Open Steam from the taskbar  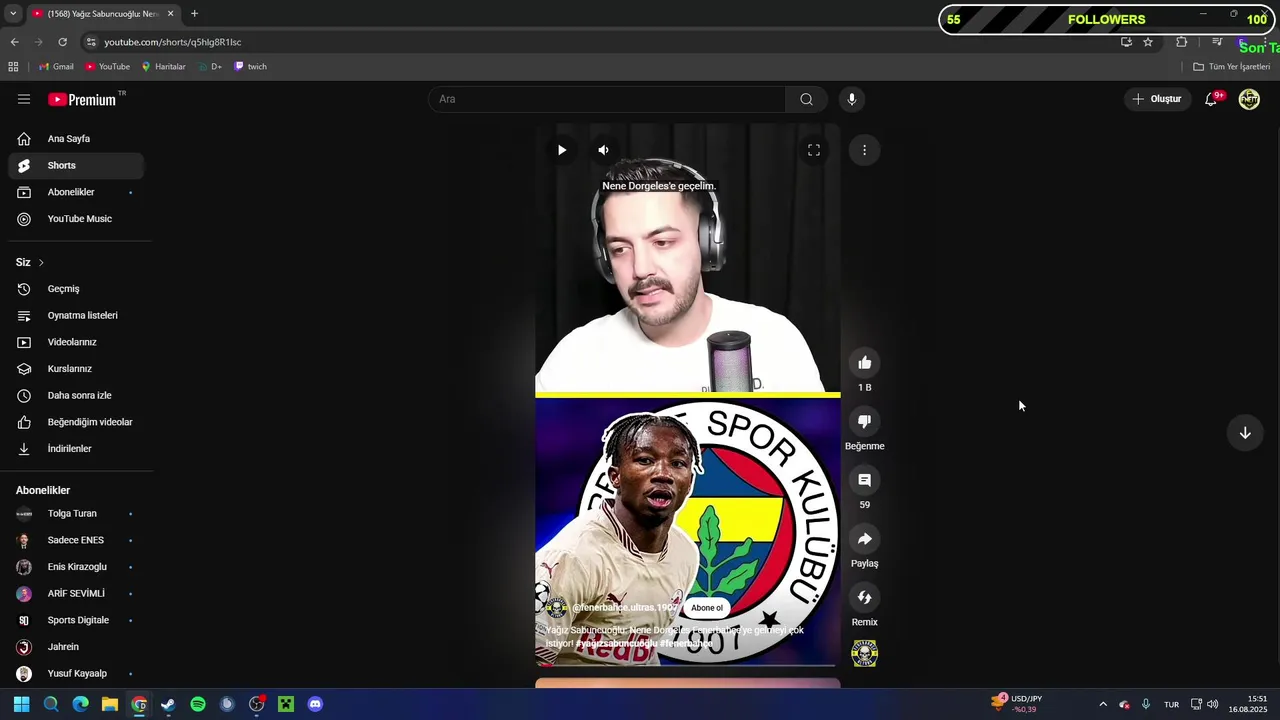click(x=168, y=704)
